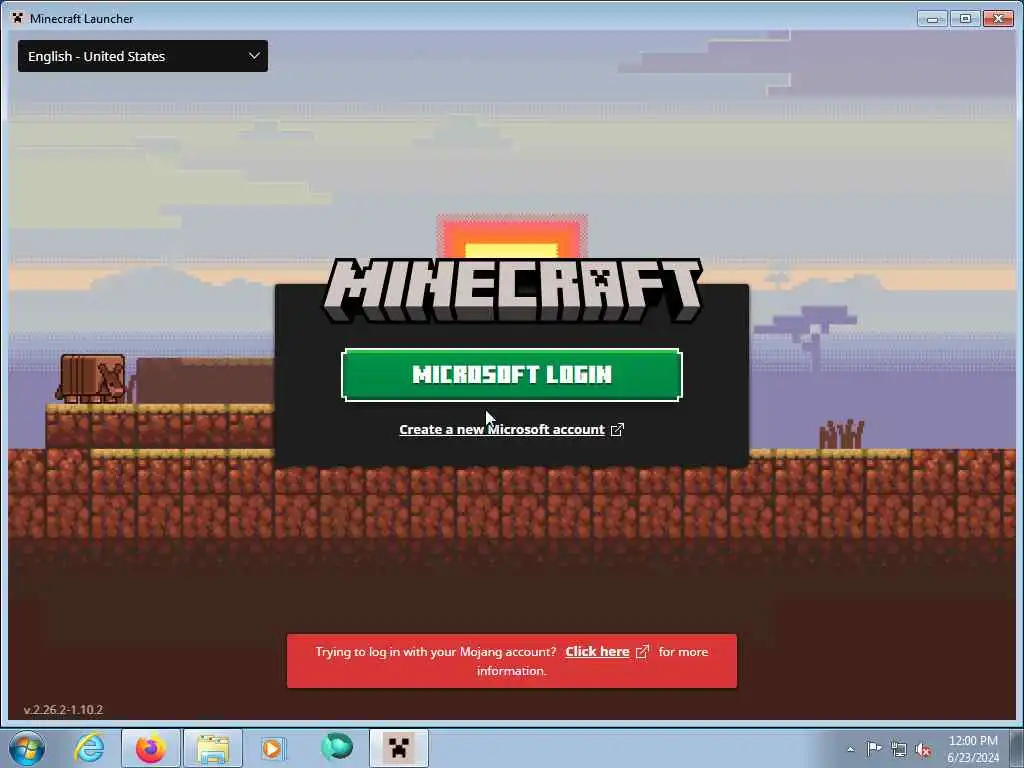The height and width of the screenshot is (768, 1024).
Task: Click the network tray icon
Action: (x=899, y=749)
